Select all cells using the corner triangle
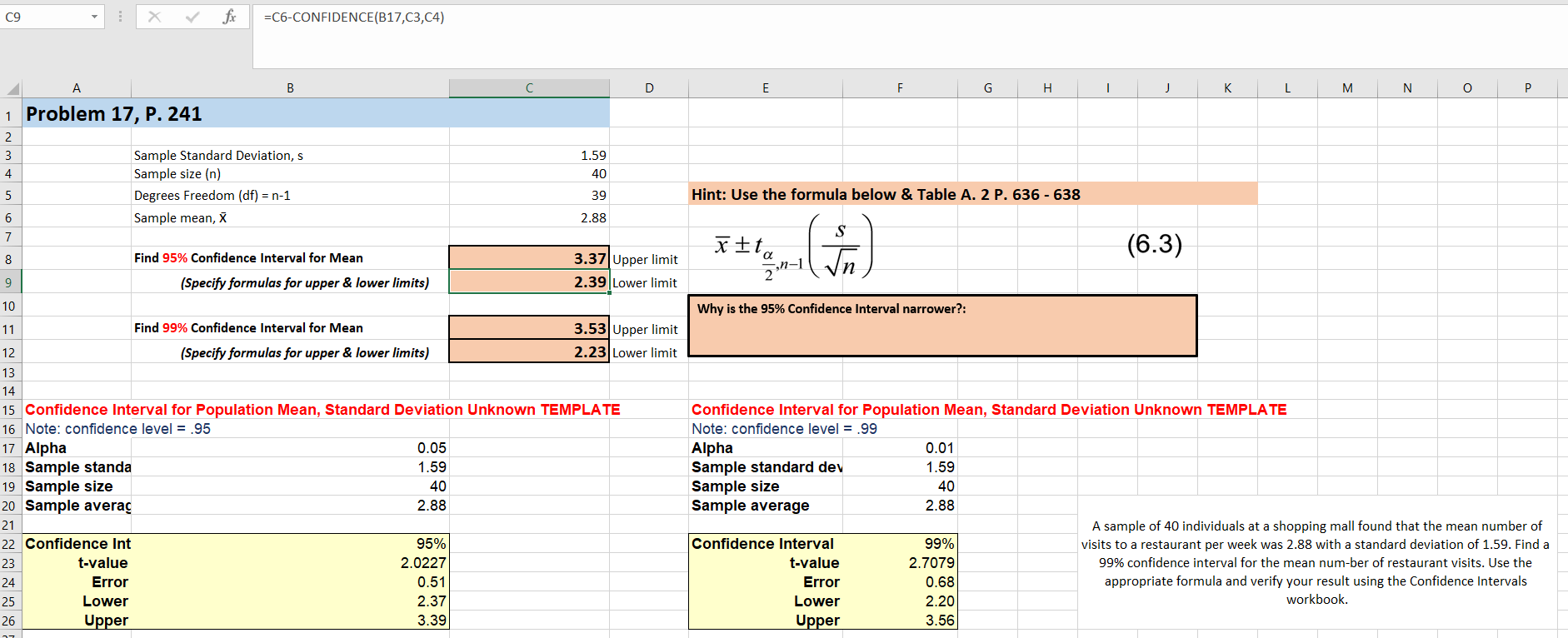 pyautogui.click(x=12, y=88)
